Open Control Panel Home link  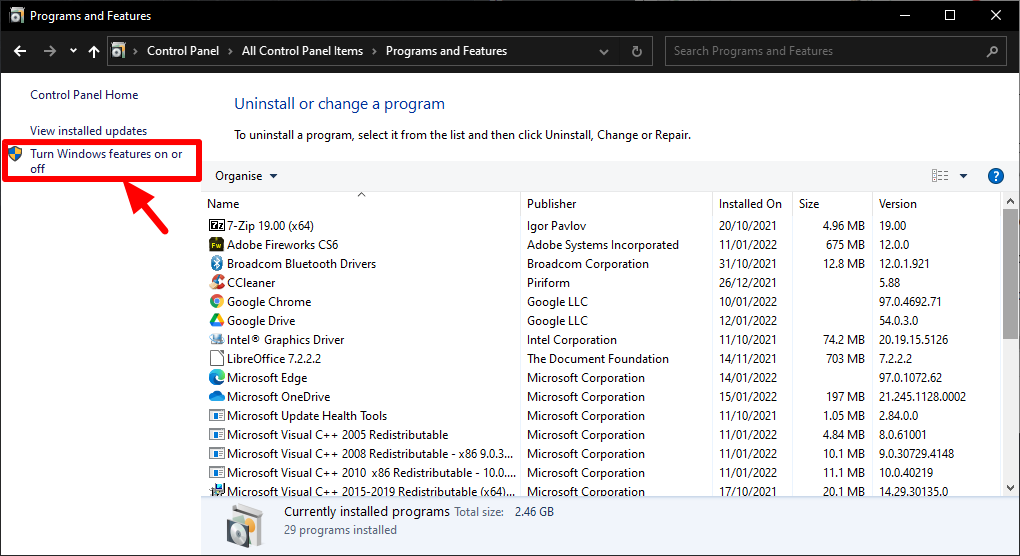[84, 95]
